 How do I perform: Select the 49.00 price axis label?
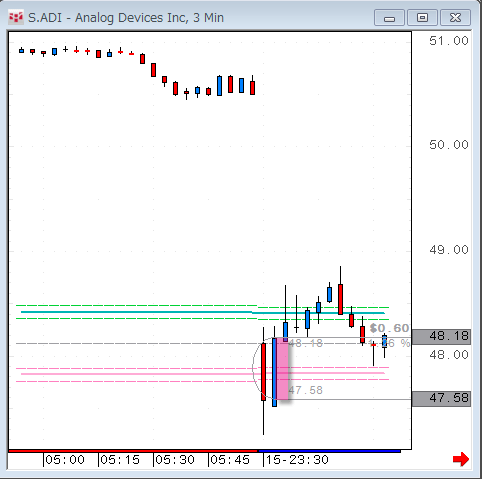[449, 250]
